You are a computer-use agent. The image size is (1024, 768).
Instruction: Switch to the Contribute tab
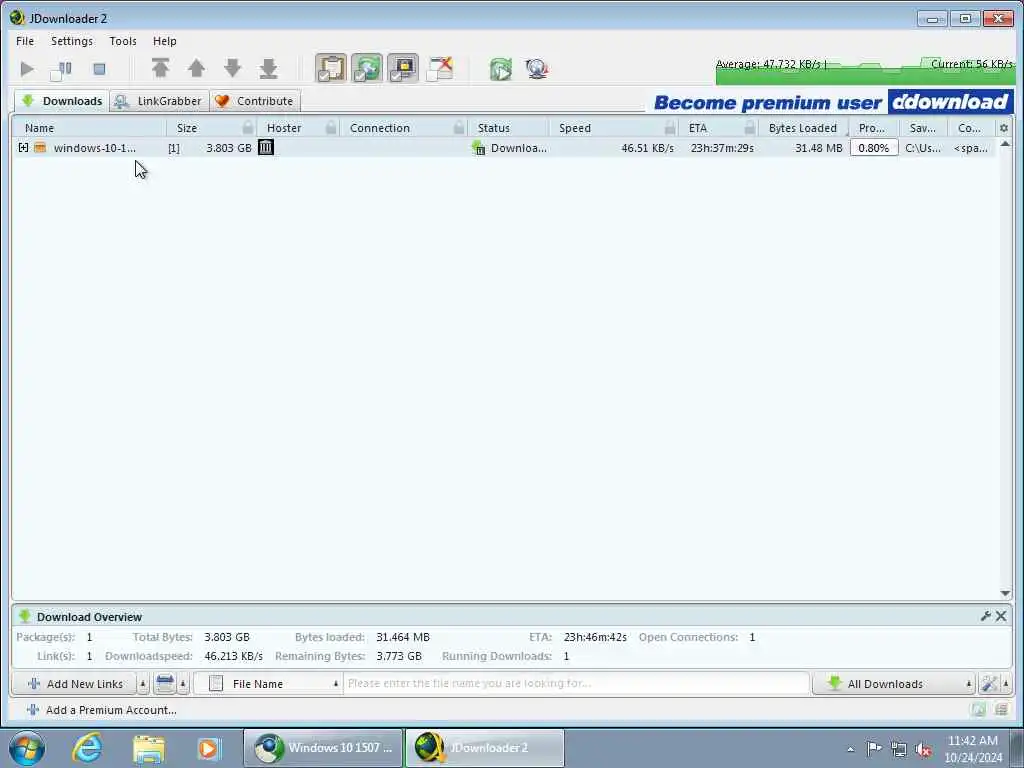click(255, 101)
